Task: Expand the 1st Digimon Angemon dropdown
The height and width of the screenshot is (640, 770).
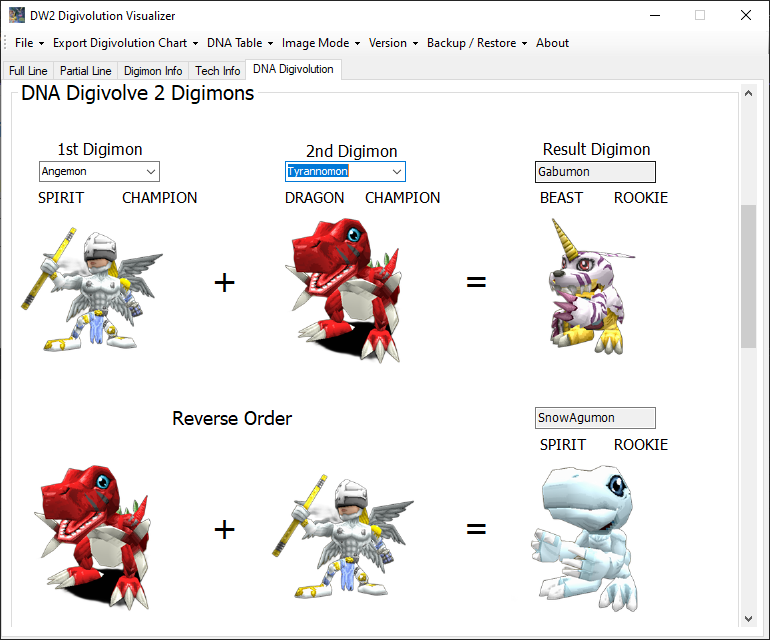Action: point(150,171)
